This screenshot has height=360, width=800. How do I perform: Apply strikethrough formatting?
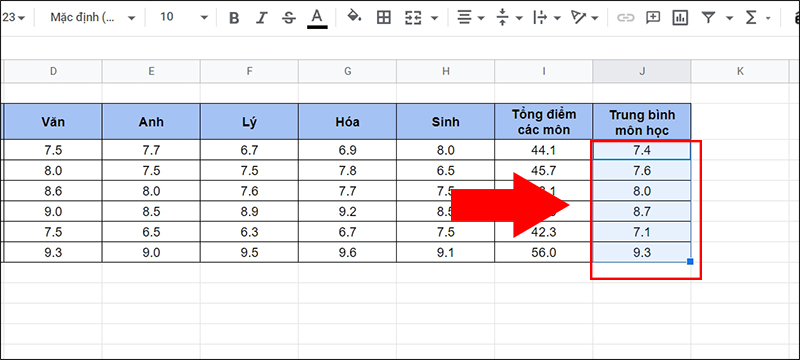click(x=289, y=18)
